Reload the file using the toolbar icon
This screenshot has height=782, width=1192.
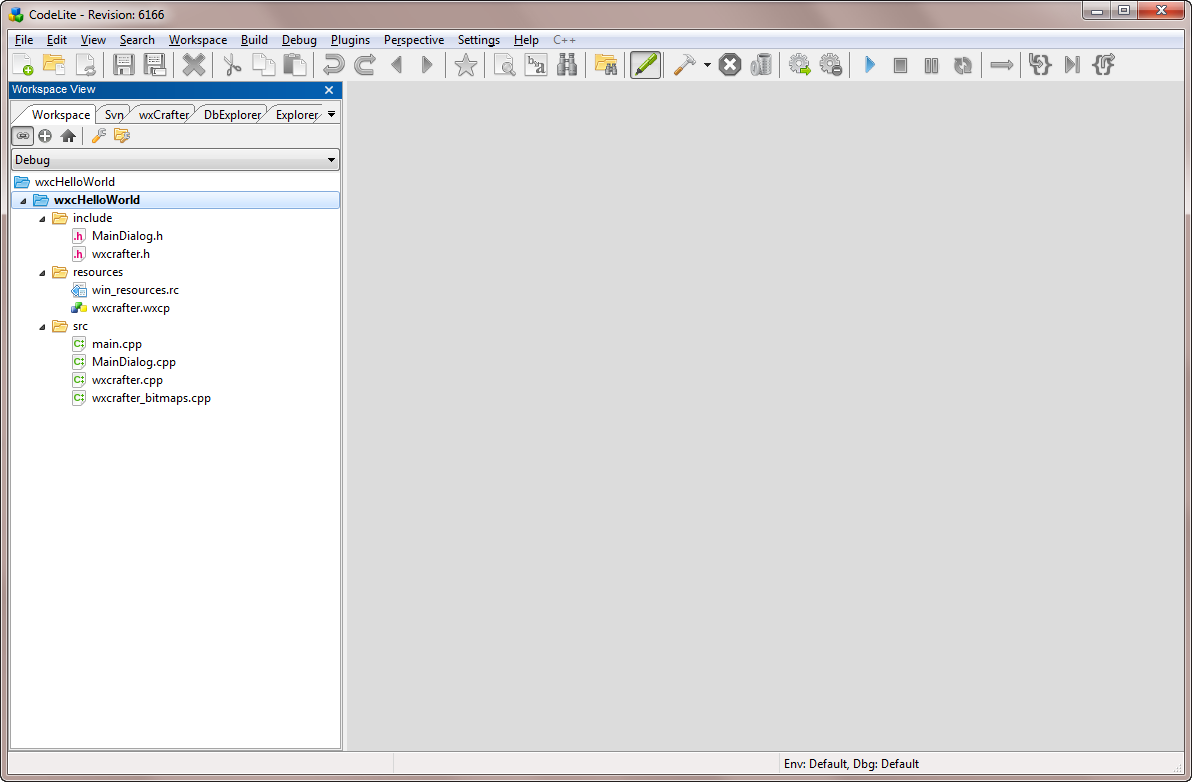tap(85, 65)
